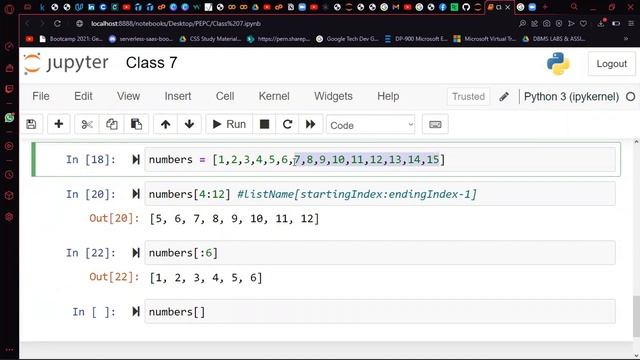Open three-dots menu at the sidebar bottom
Image resolution: width=640 pixels, height=360 pixels.
tap(9, 350)
